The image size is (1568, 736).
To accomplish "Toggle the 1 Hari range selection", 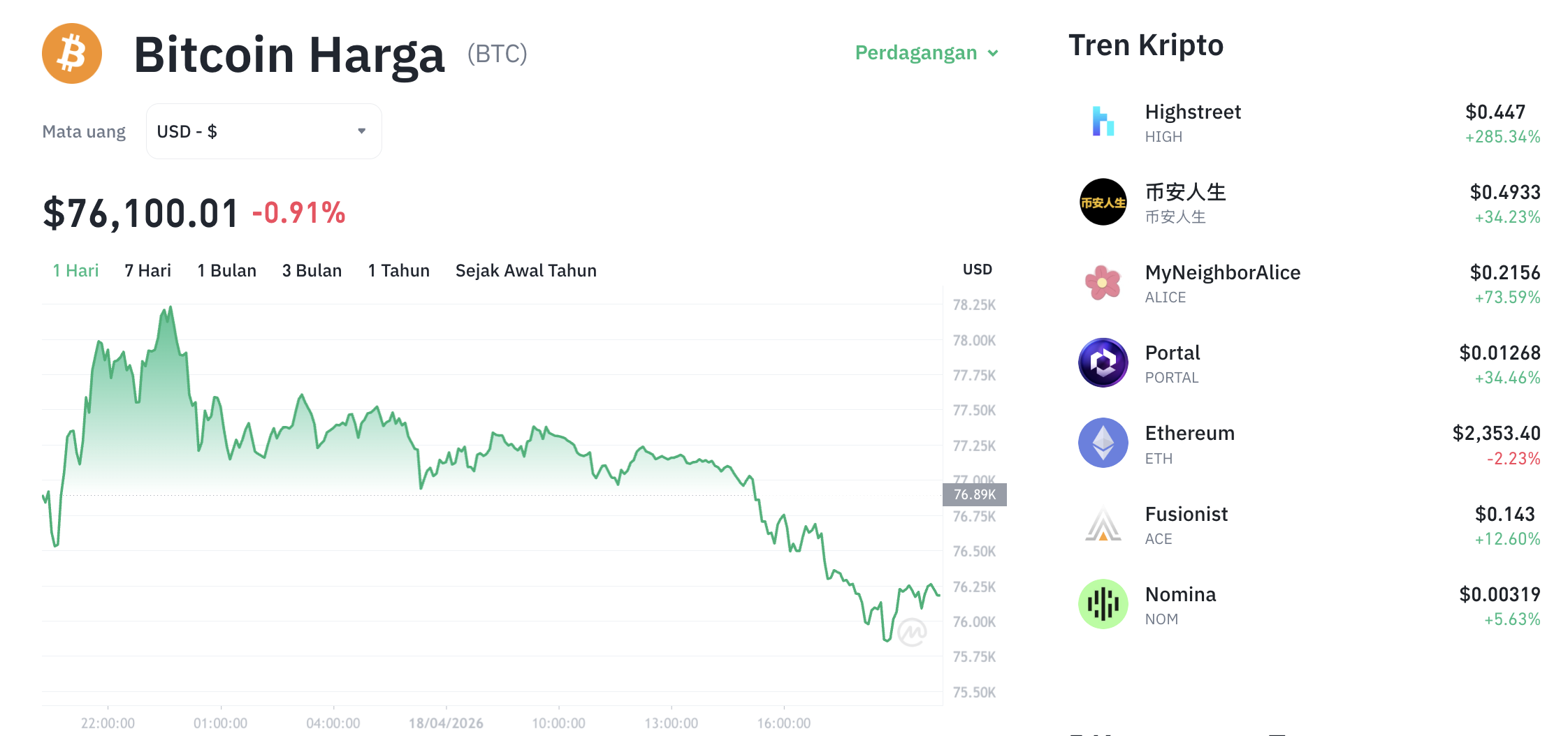I will coord(75,270).
